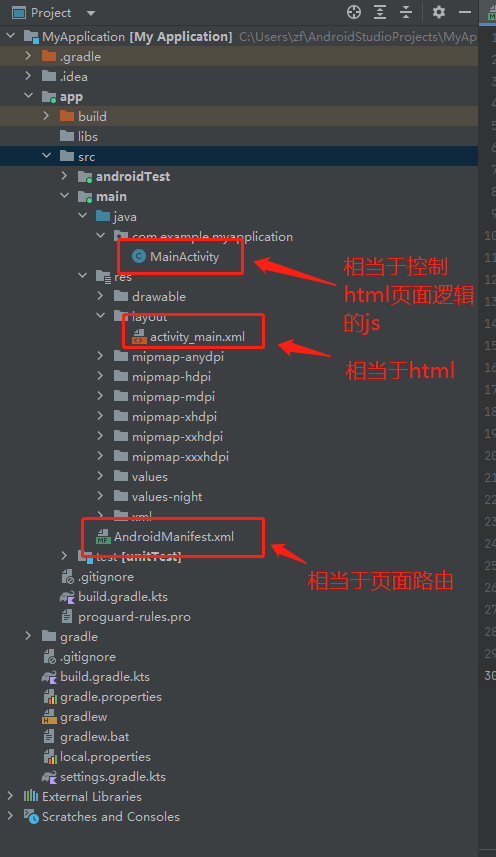Collapse the app module folder
This screenshot has height=857, width=496.
(28, 96)
